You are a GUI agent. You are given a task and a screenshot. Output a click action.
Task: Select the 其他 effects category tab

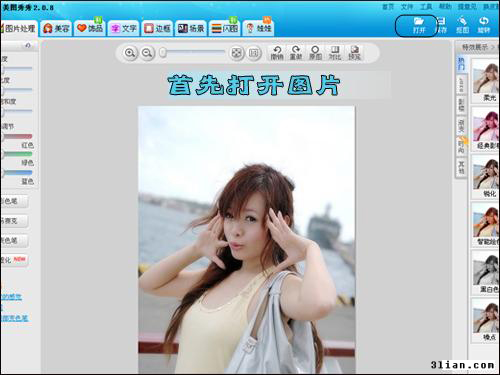(461, 167)
